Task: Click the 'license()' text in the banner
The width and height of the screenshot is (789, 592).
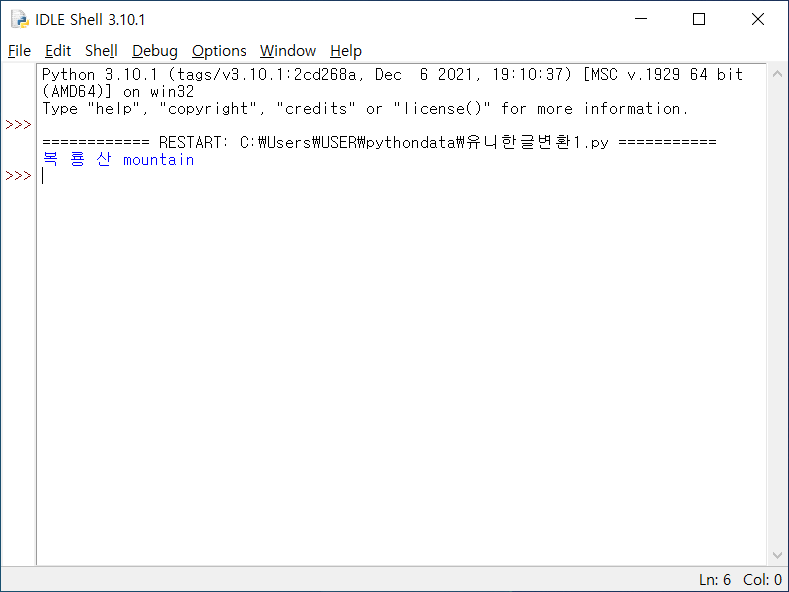Action: pyautogui.click(x=442, y=109)
